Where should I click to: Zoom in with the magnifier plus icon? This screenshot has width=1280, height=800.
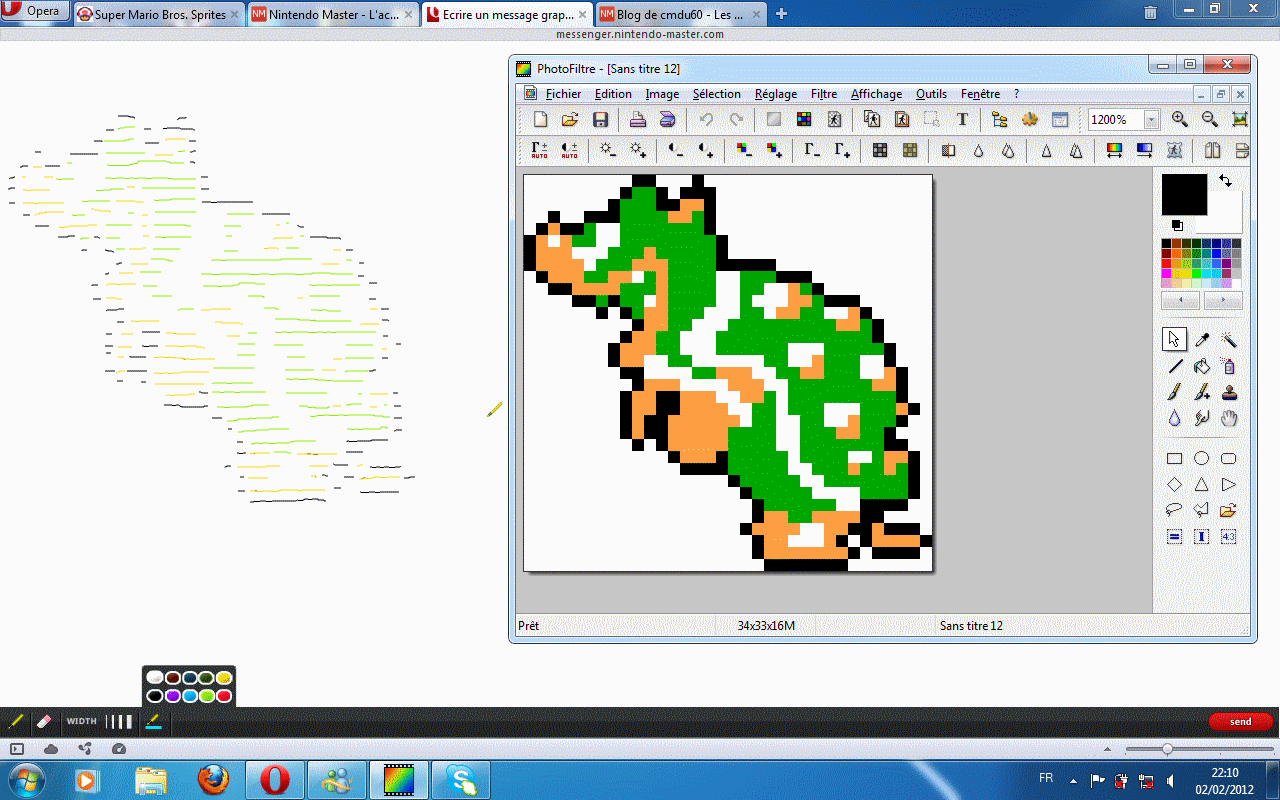pos(1180,119)
